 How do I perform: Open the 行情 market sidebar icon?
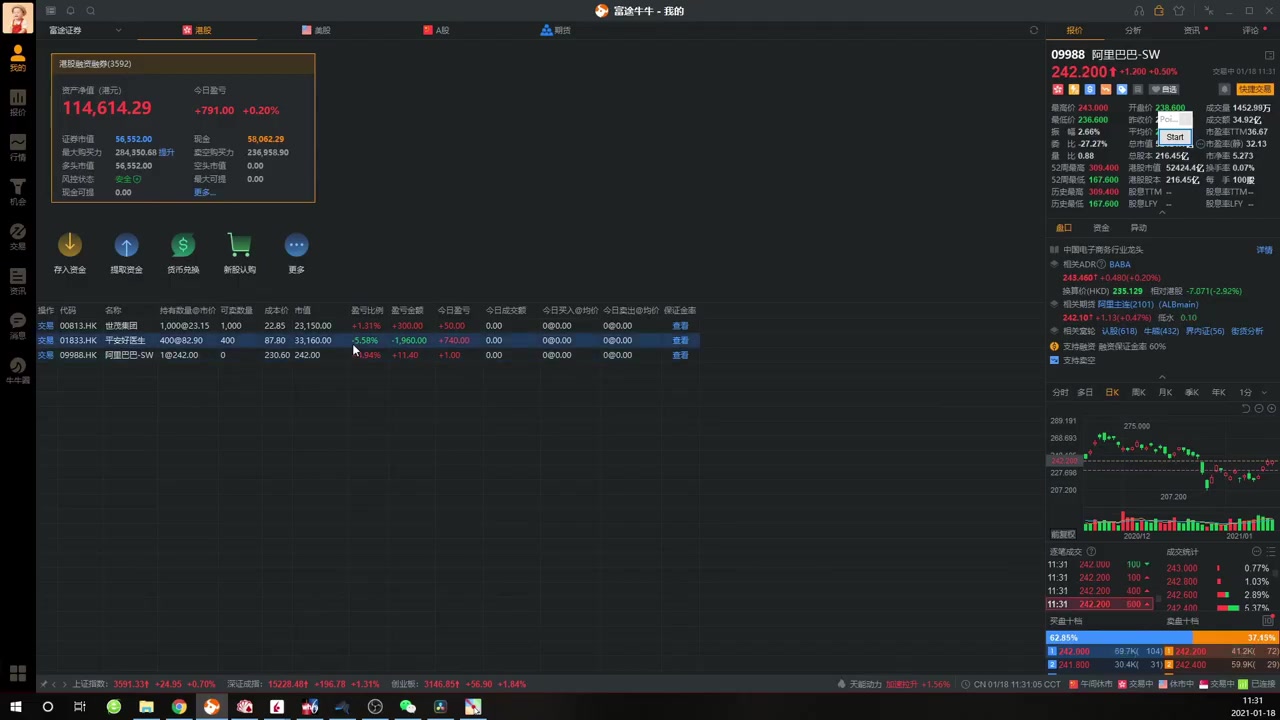(x=17, y=147)
